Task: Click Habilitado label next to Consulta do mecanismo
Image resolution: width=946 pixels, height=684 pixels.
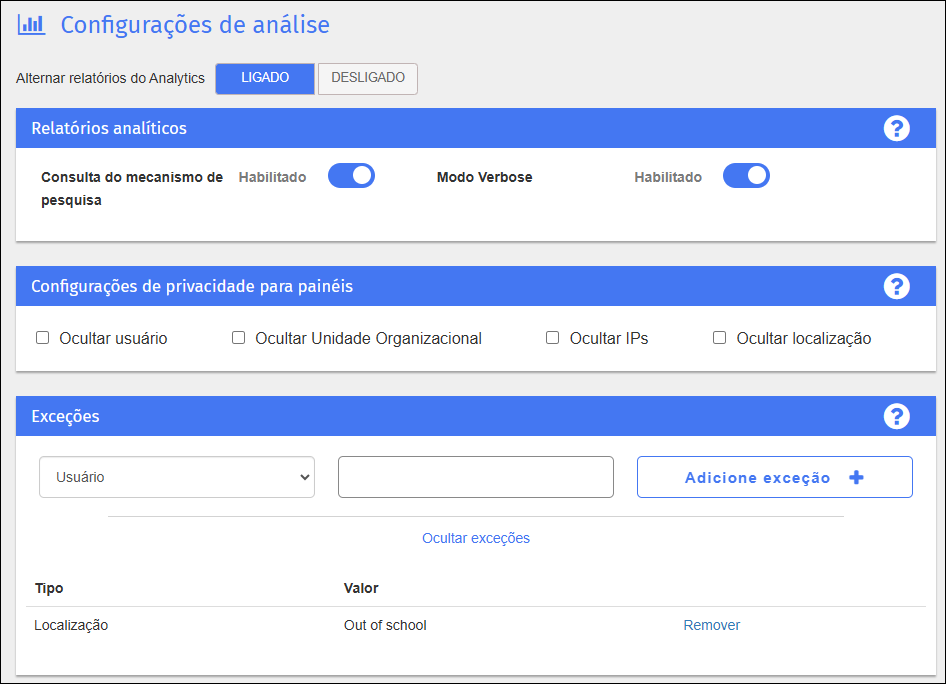Action: coord(272,177)
